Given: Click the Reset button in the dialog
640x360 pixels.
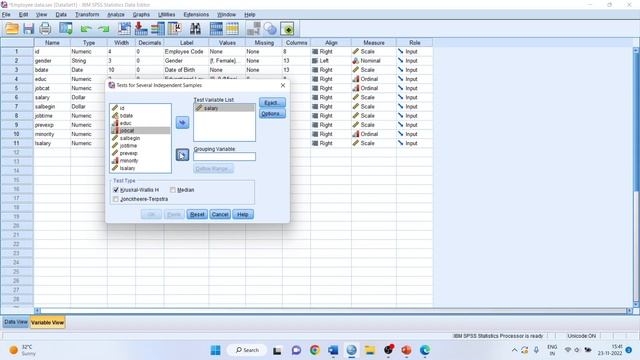Looking at the screenshot, I should coord(197,214).
